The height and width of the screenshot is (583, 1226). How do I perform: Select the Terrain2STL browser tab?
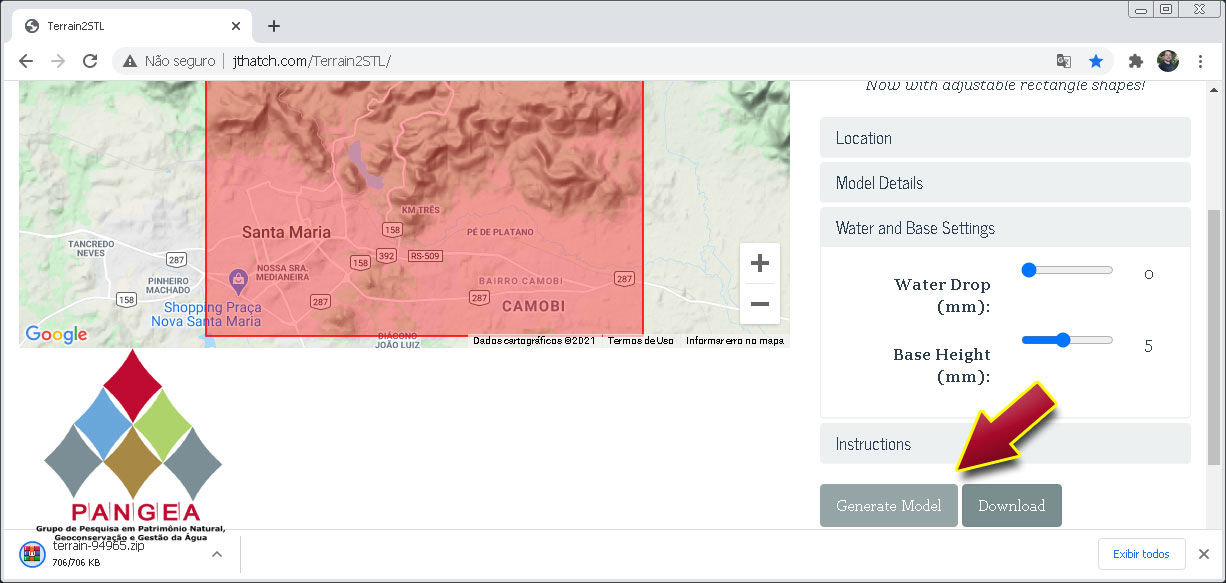tap(133, 26)
